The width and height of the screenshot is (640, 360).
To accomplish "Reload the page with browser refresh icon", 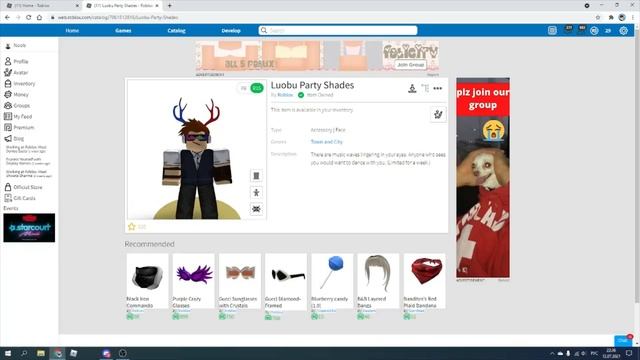I will coord(29,18).
